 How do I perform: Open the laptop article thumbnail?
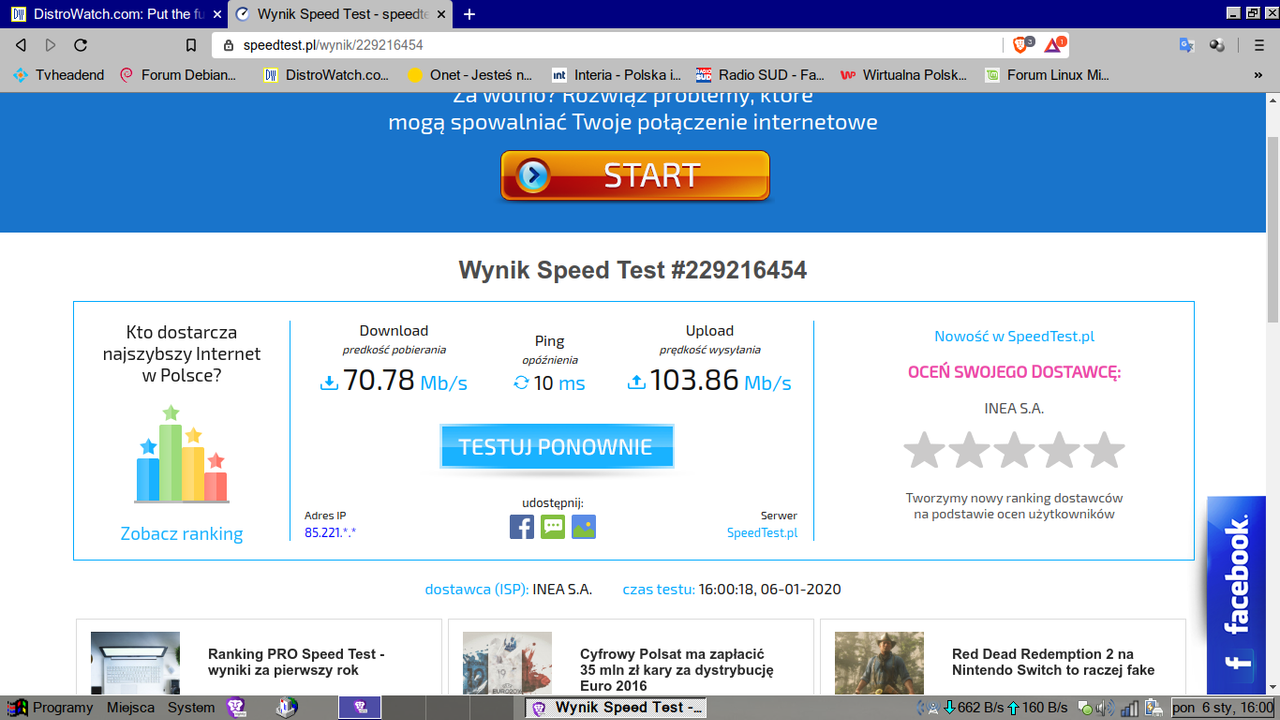[x=136, y=663]
